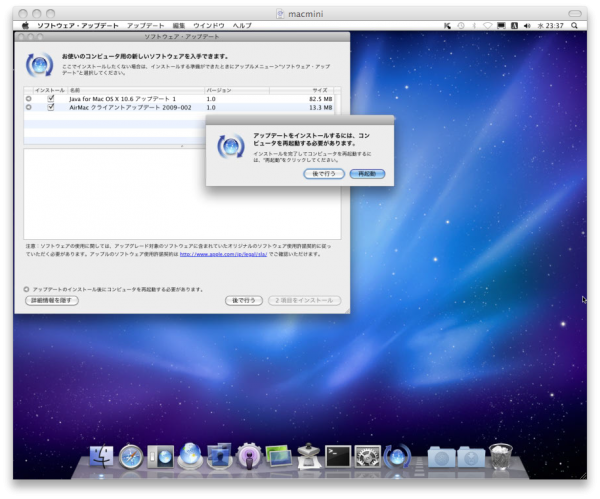
Task: Sort by the サイズ column header
Action: (x=302, y=90)
